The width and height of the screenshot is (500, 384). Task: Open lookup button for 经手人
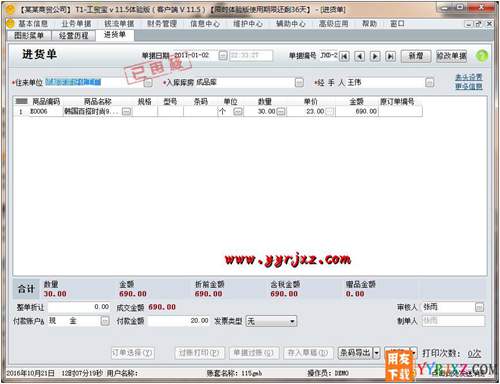[430, 82]
